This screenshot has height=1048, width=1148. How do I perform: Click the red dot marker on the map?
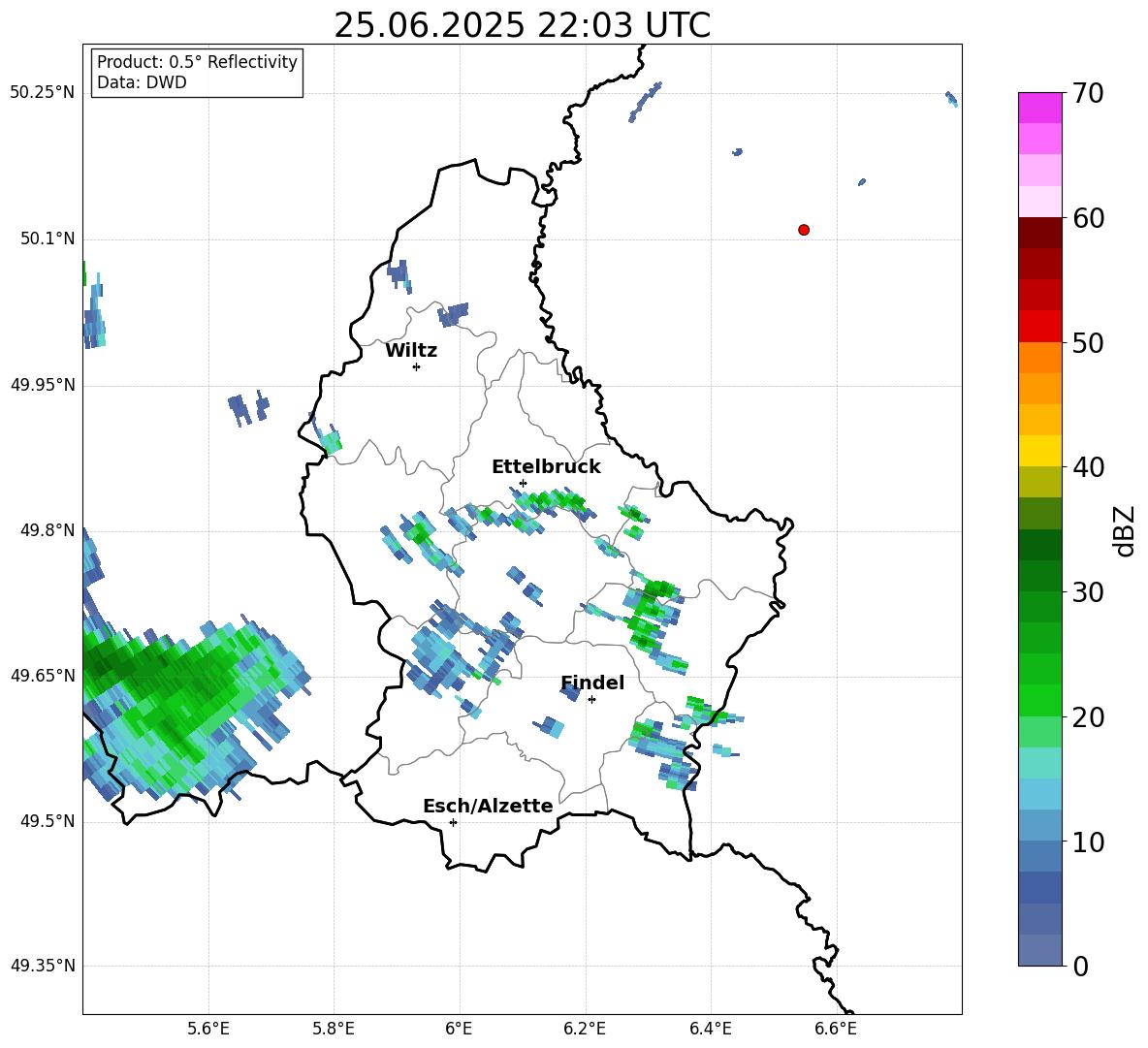(804, 230)
